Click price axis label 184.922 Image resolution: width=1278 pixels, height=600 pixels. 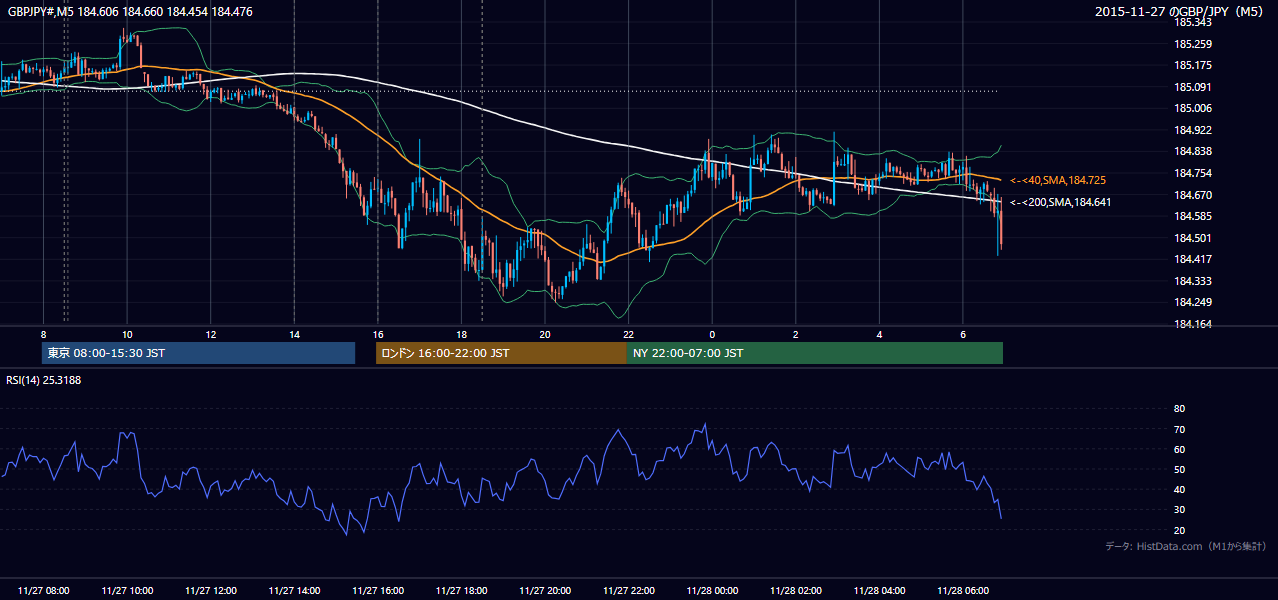1193,130
